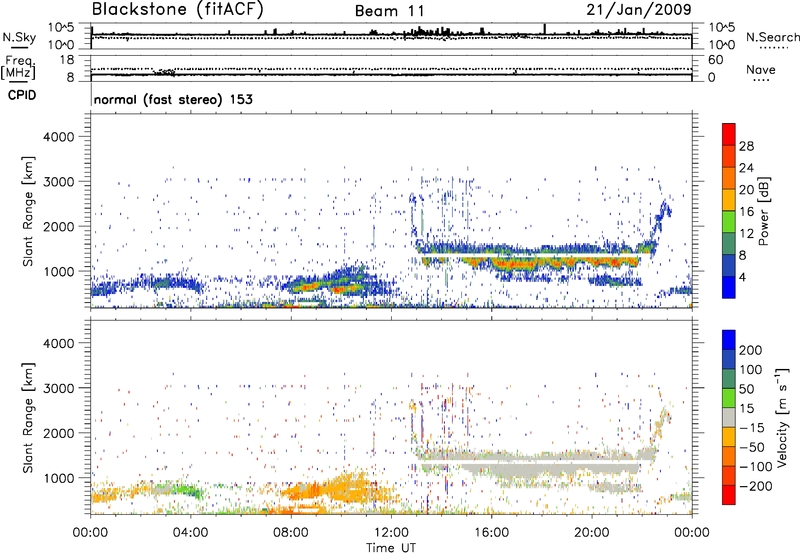Click the -50 label on the velocity colorbar
The image size is (800, 554).
[x=751, y=448]
